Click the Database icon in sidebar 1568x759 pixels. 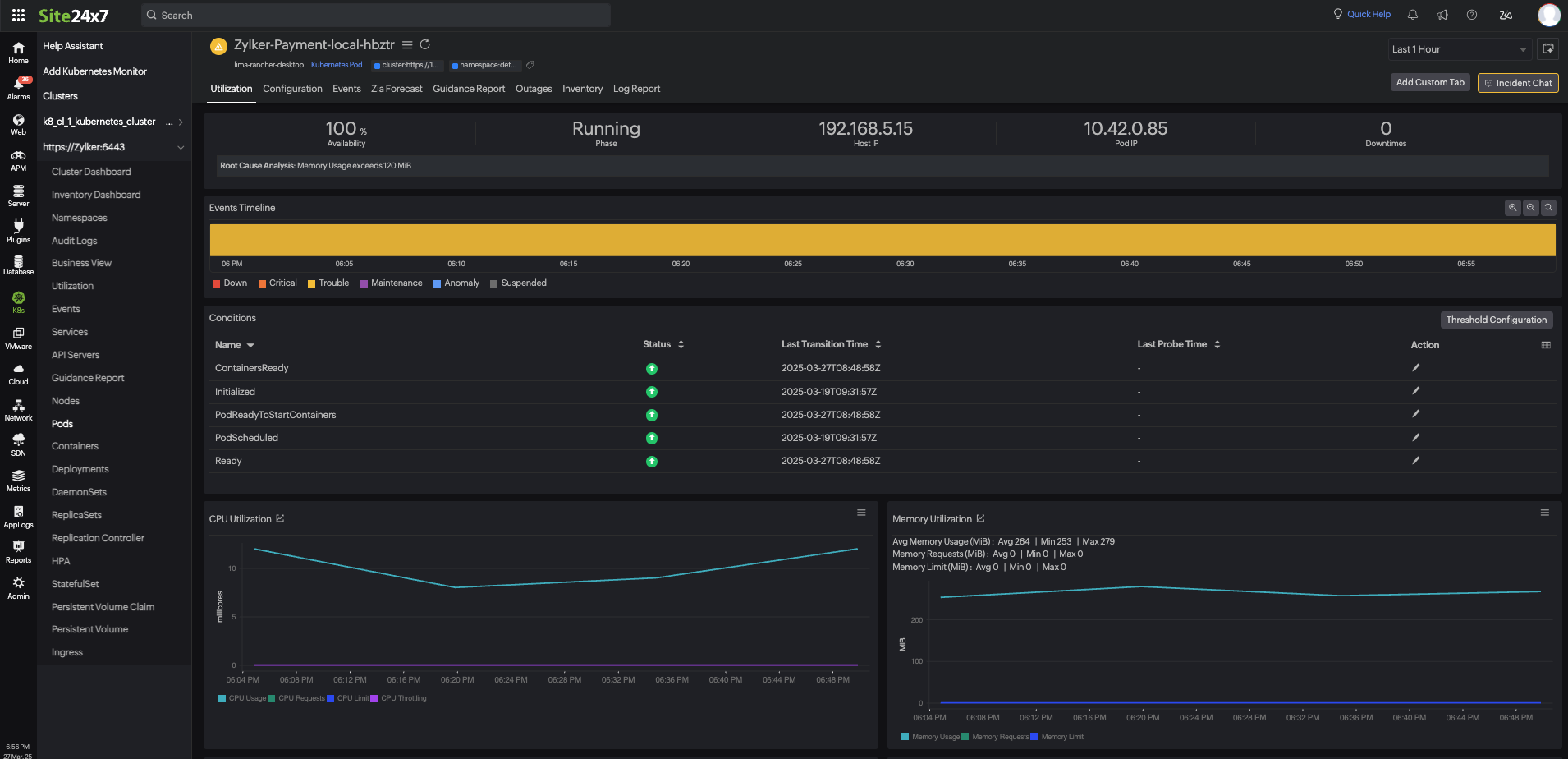tap(18, 264)
